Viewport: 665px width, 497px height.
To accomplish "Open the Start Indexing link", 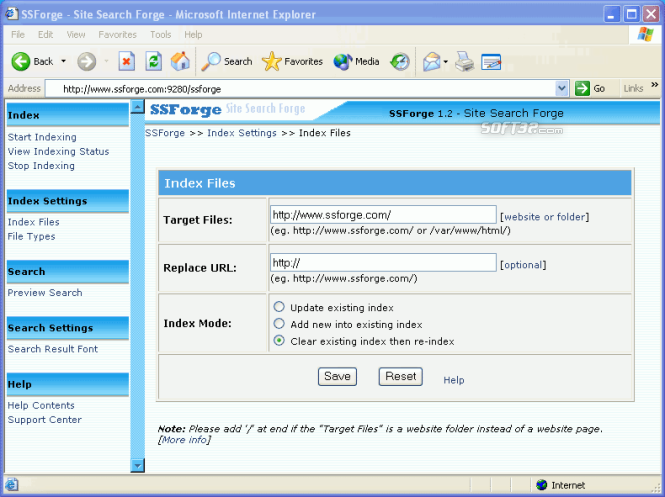I will (x=42, y=137).
